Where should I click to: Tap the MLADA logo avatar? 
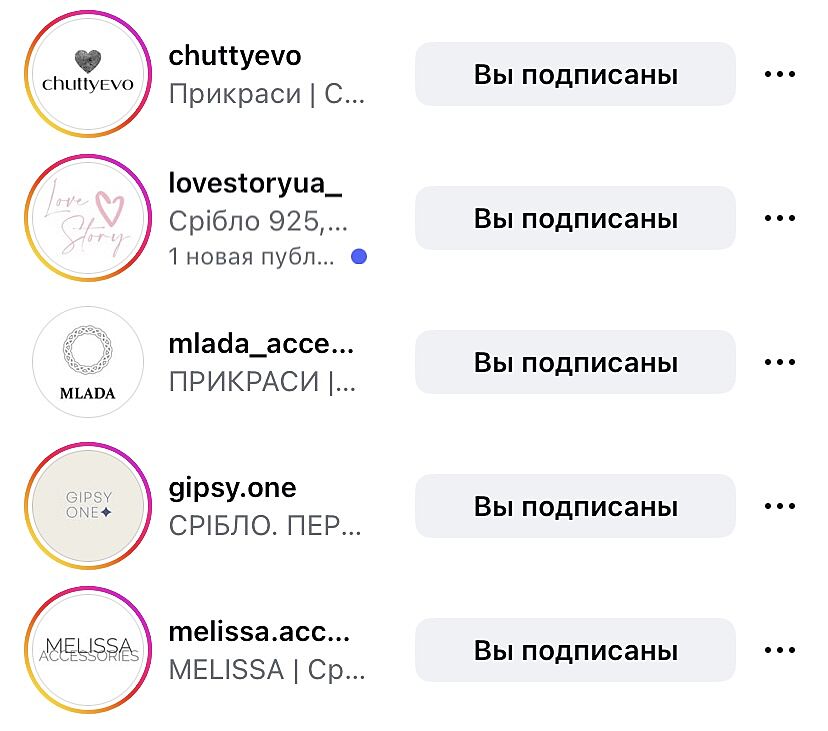(x=87, y=363)
